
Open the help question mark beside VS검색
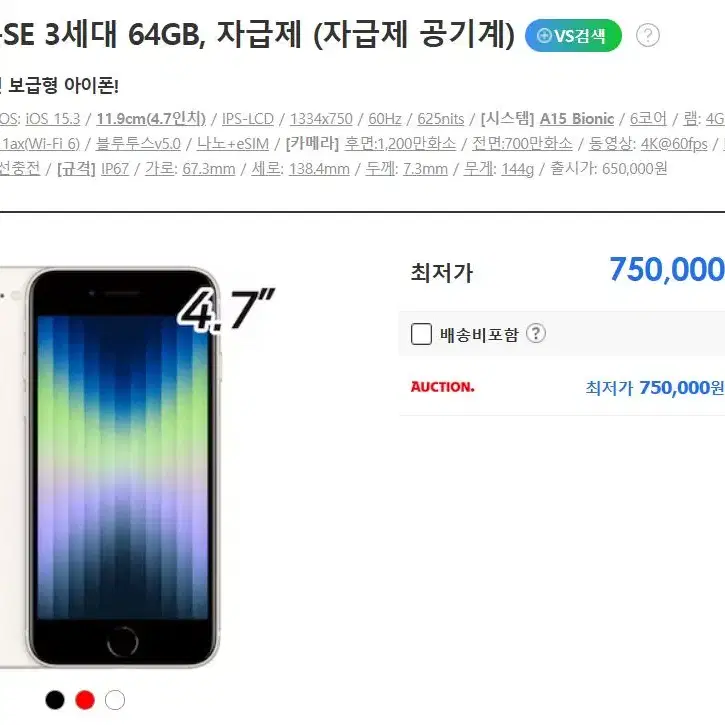[647, 35]
